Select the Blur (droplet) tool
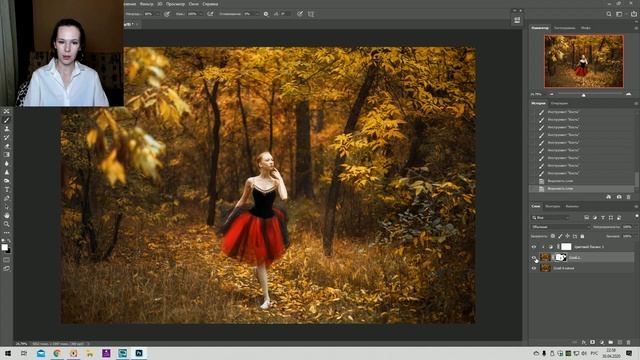Image resolution: width=640 pixels, height=360 pixels. [x=7, y=163]
